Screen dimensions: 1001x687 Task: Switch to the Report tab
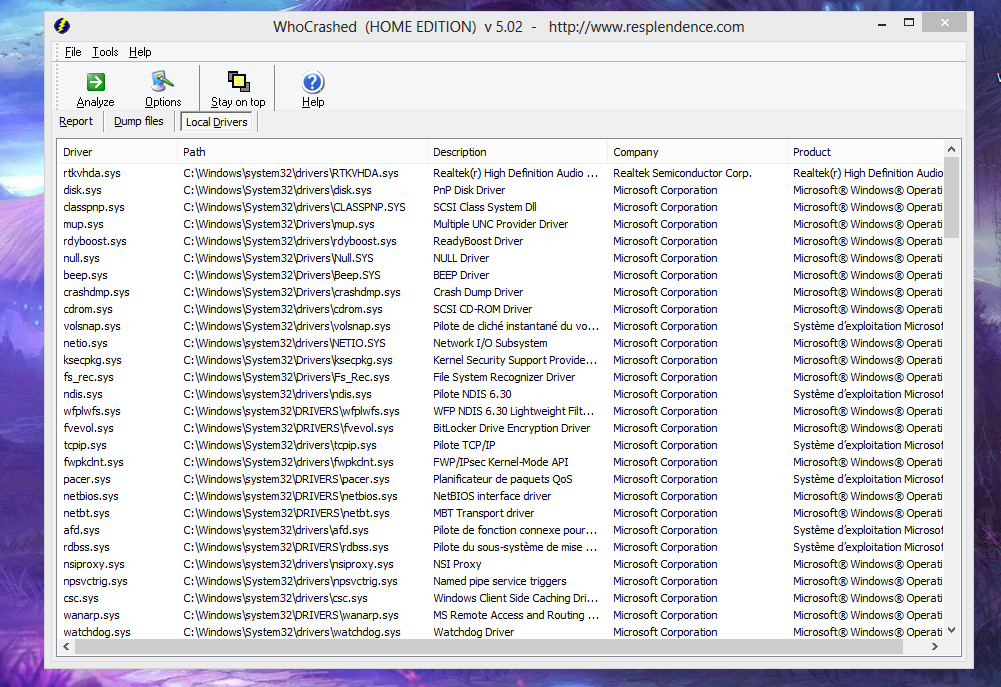(76, 121)
